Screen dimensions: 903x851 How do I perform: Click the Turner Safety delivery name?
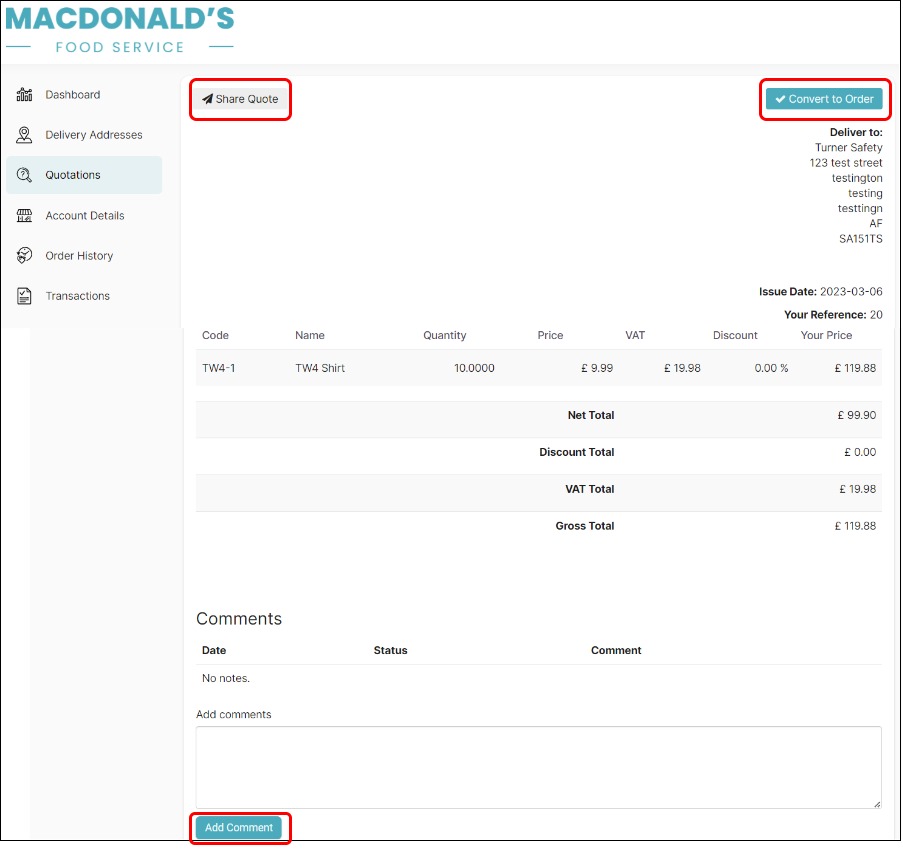(848, 147)
